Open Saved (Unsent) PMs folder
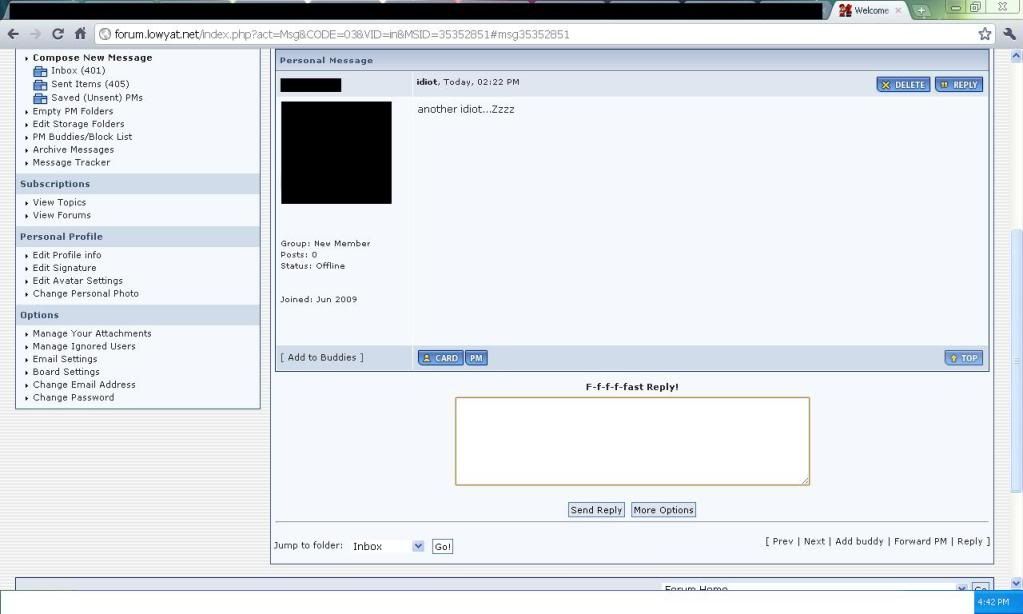The width and height of the screenshot is (1023, 614). click(x=96, y=97)
